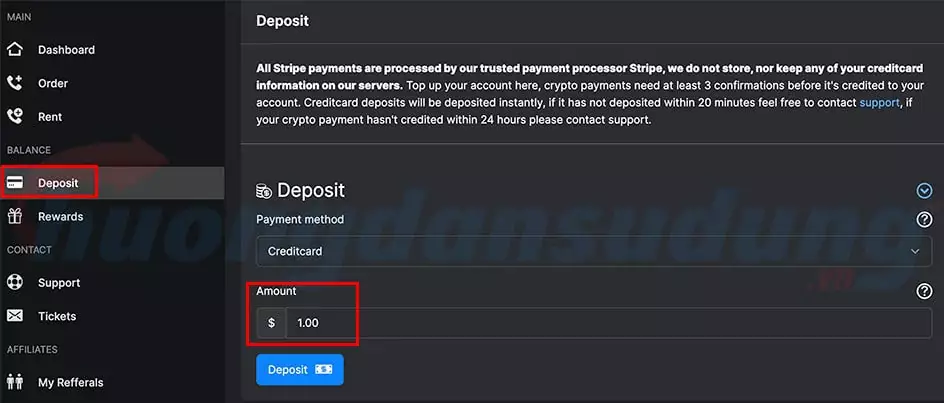The height and width of the screenshot is (403, 944).
Task: Click the Rewards gift icon
Action: [15, 216]
